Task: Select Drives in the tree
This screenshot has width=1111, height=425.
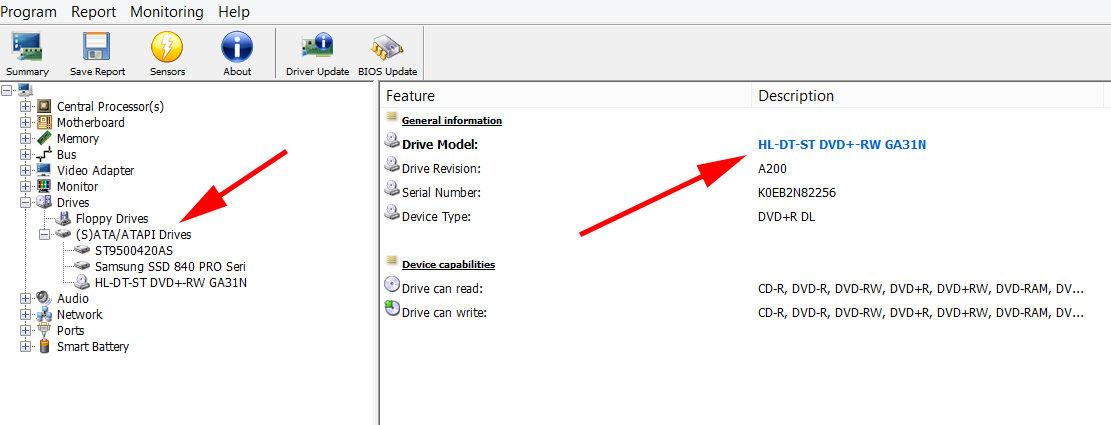Action: pos(73,203)
